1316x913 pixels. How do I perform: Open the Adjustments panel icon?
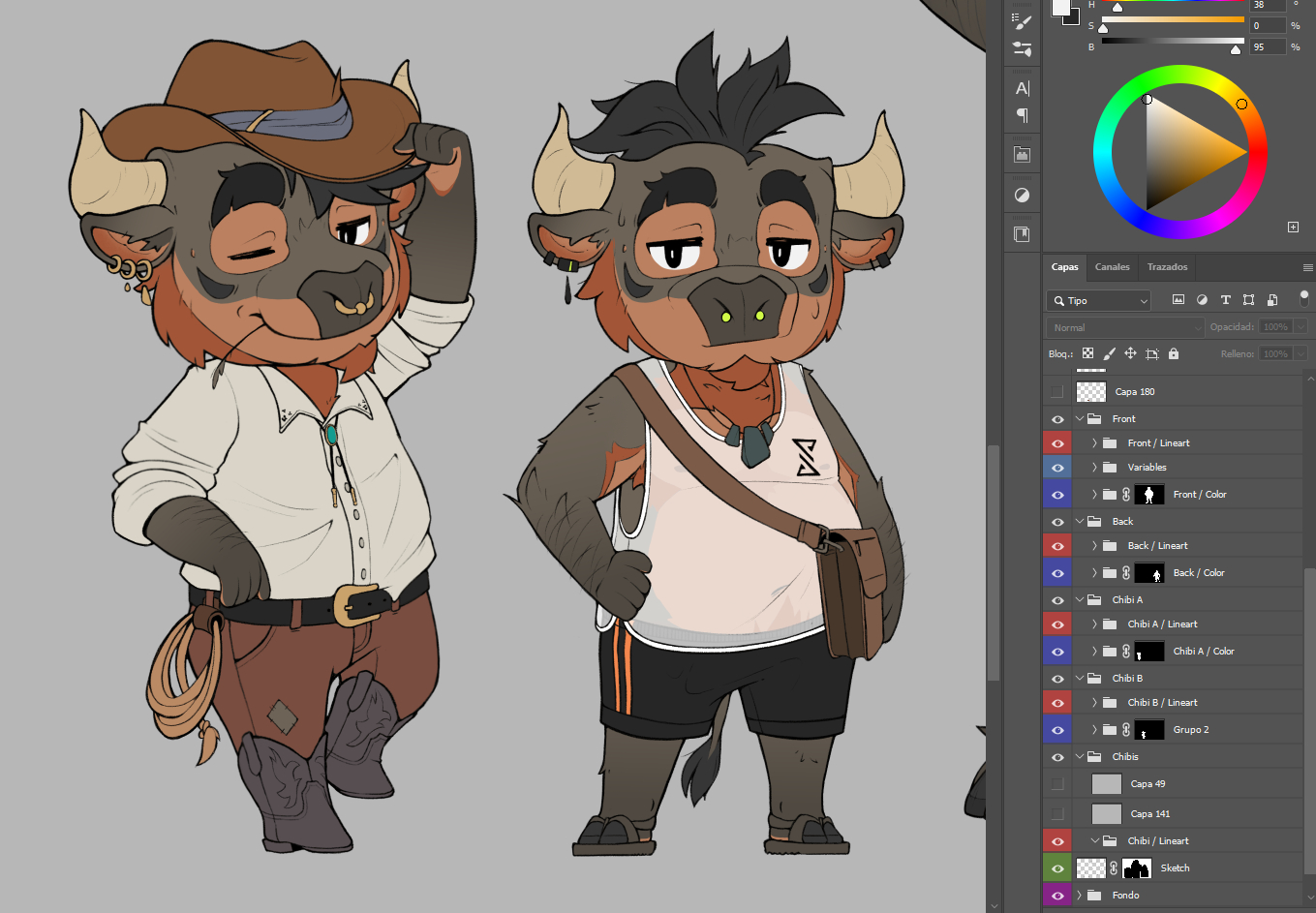1022,195
